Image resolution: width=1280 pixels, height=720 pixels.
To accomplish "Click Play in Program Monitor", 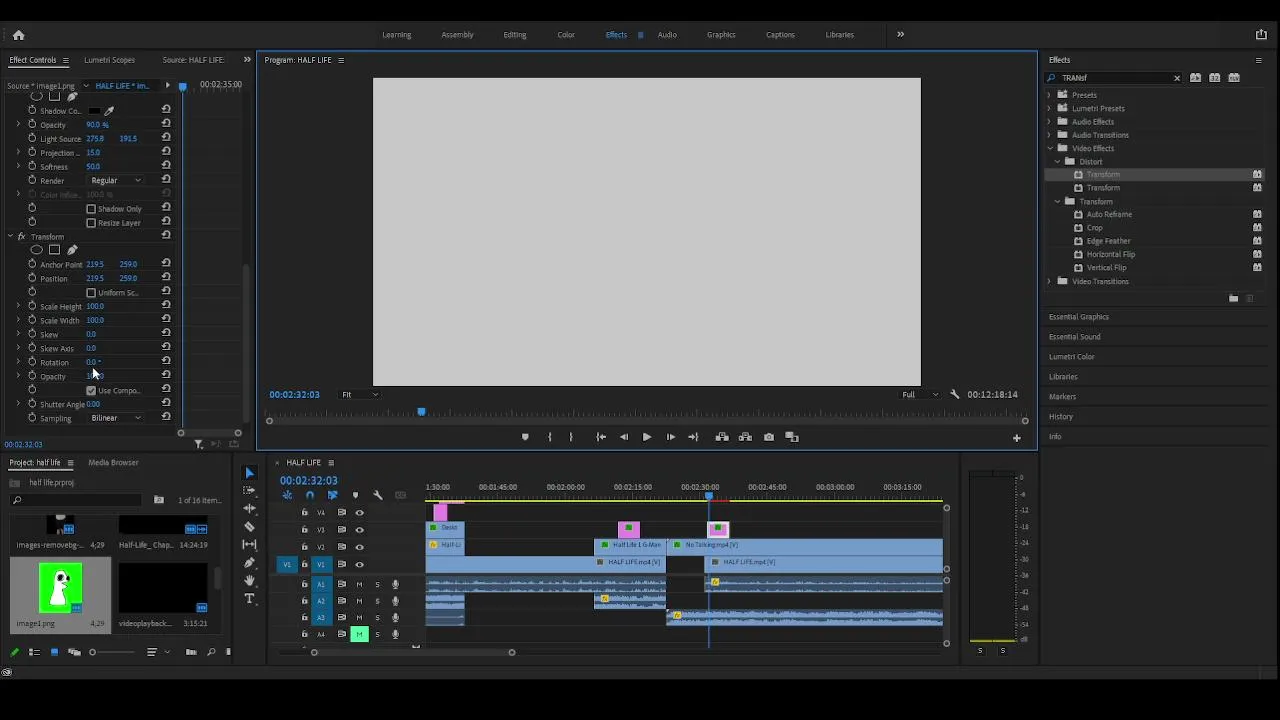I will 646,437.
